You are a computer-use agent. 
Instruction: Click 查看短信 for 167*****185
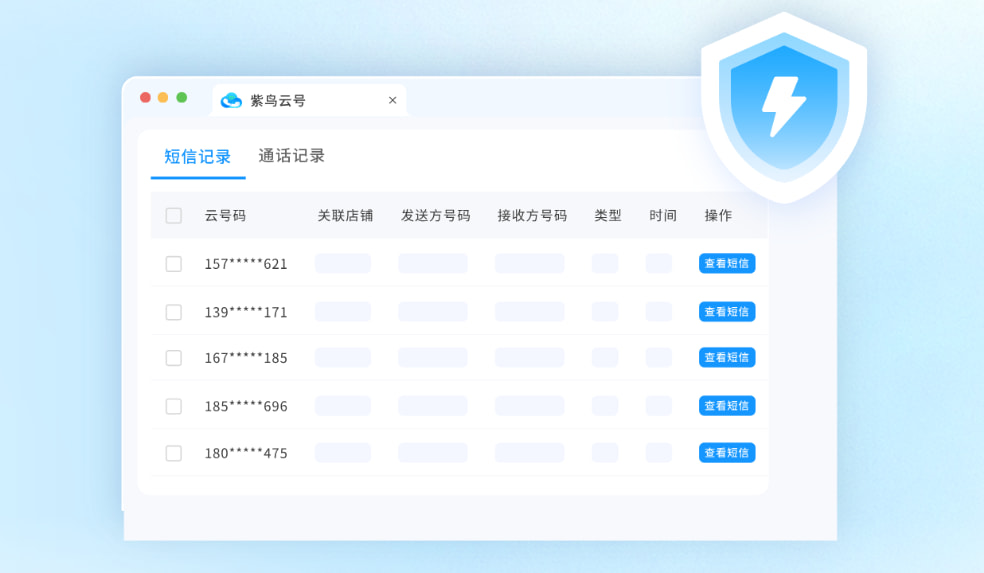click(727, 358)
